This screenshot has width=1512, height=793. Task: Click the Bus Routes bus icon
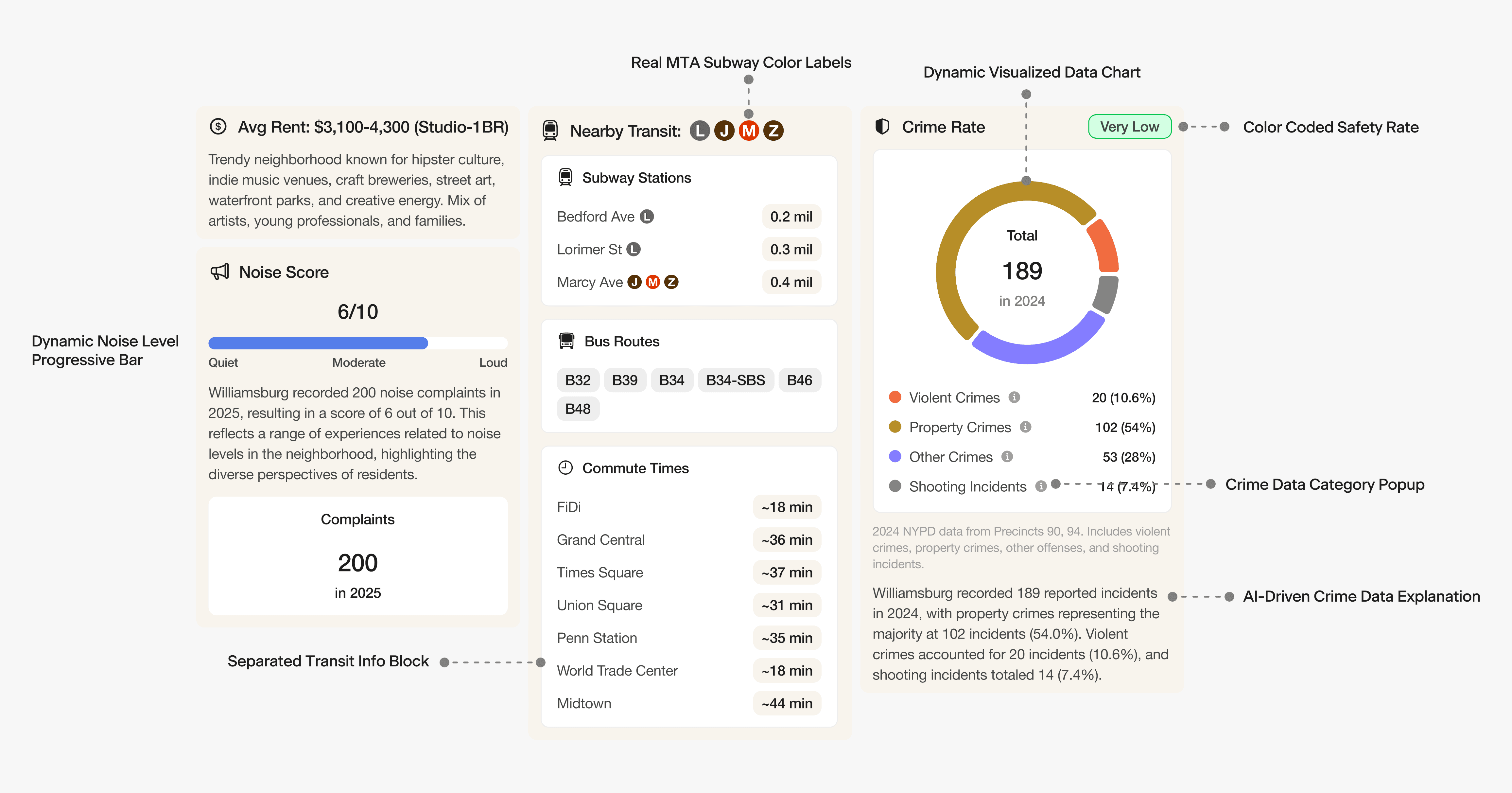click(x=566, y=341)
